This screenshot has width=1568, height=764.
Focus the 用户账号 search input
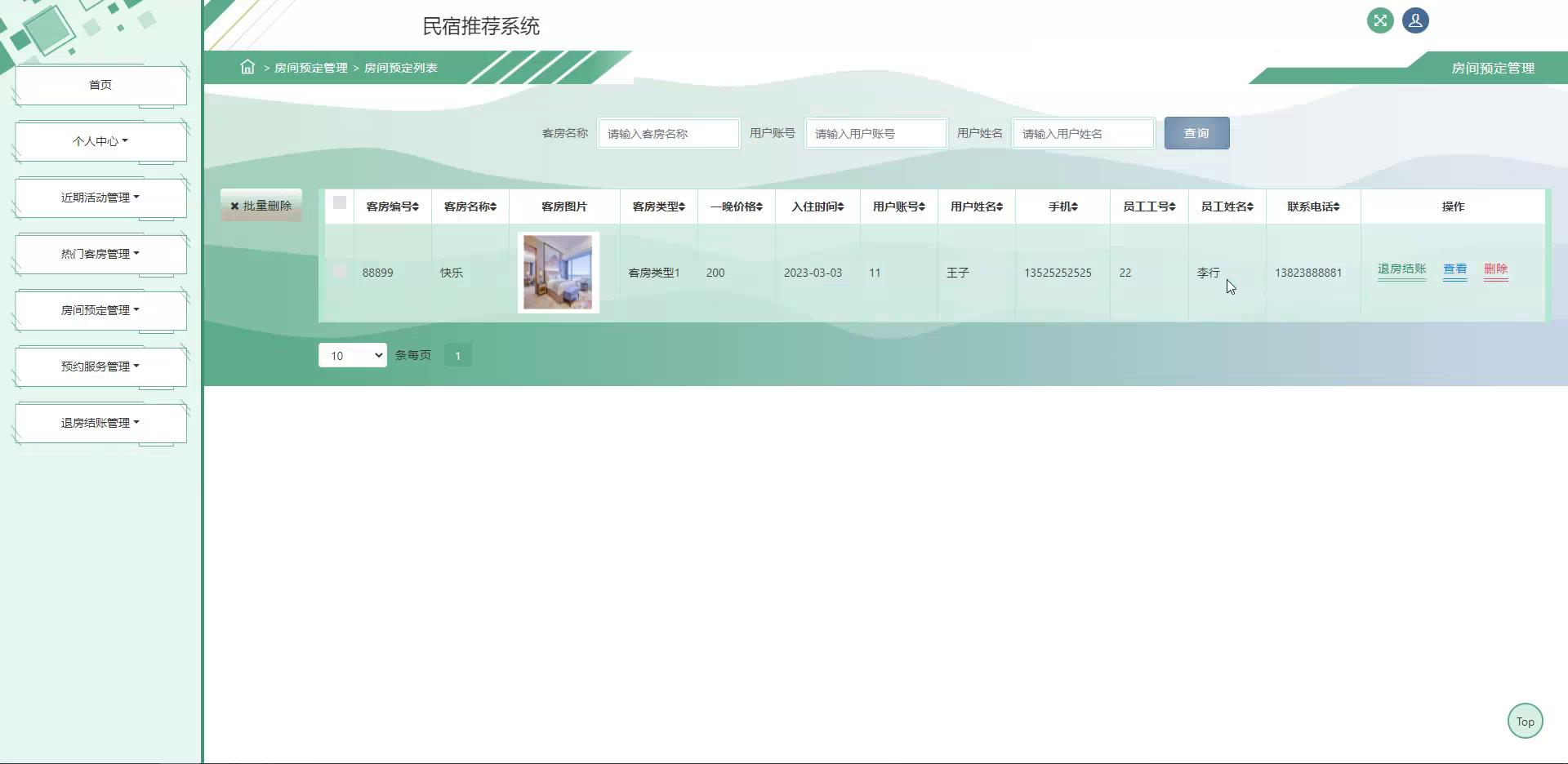click(x=876, y=133)
